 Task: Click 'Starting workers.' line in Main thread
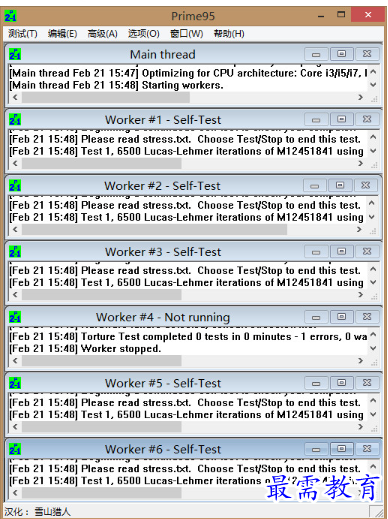pyautogui.click(x=116, y=85)
